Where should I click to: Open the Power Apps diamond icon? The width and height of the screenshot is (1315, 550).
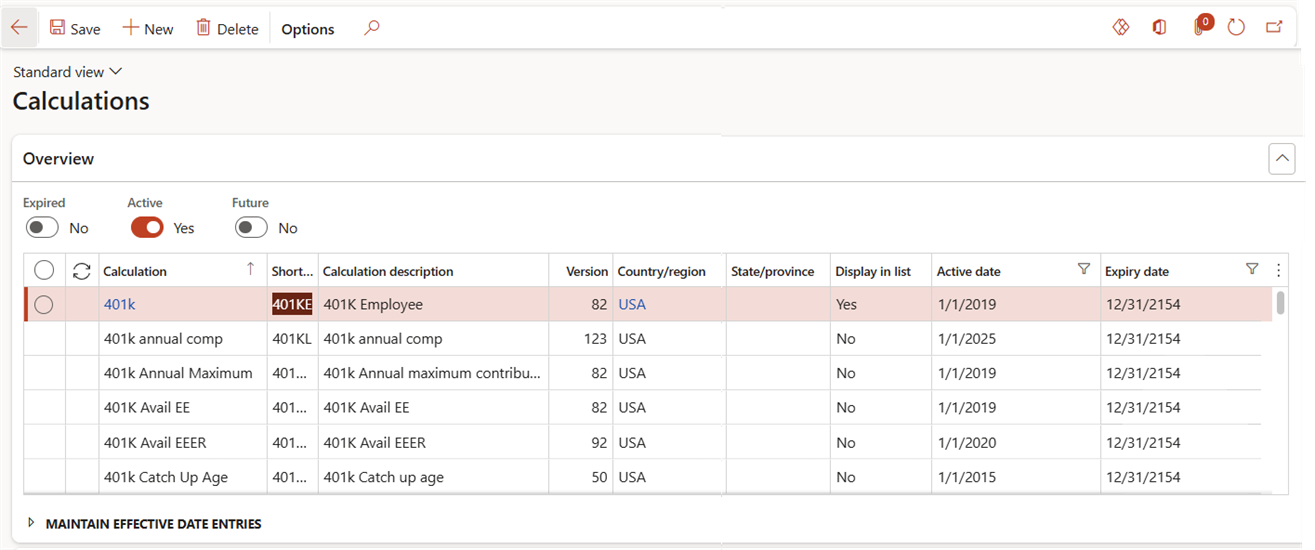pyautogui.click(x=1121, y=28)
